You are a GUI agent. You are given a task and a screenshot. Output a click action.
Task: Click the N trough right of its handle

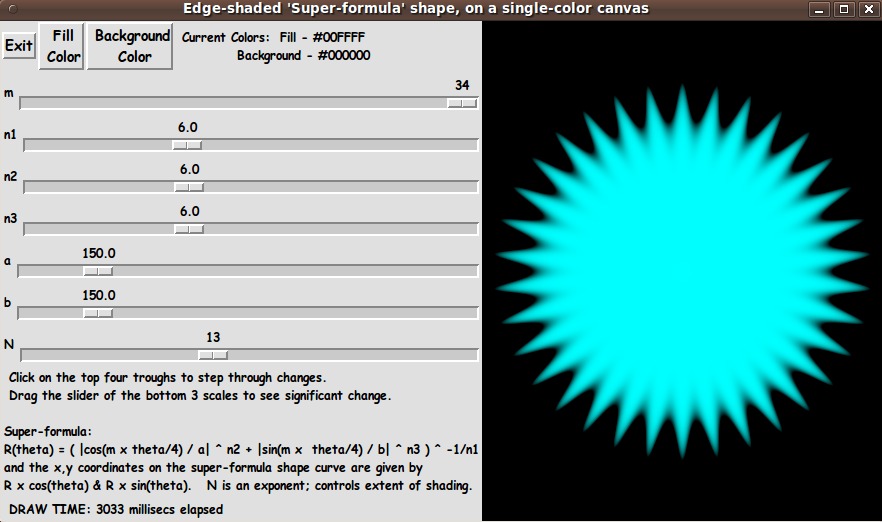(x=350, y=354)
